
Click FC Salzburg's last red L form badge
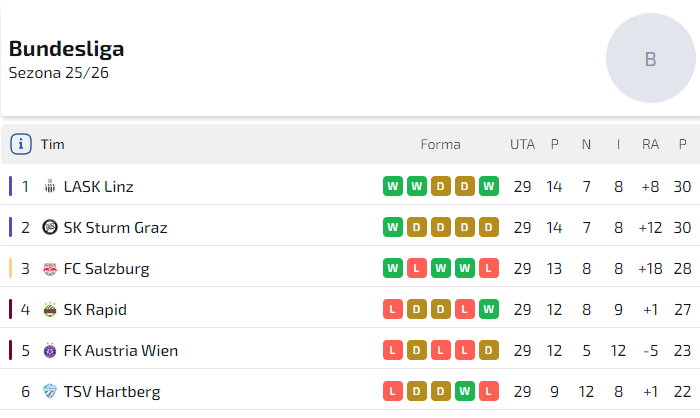click(488, 268)
